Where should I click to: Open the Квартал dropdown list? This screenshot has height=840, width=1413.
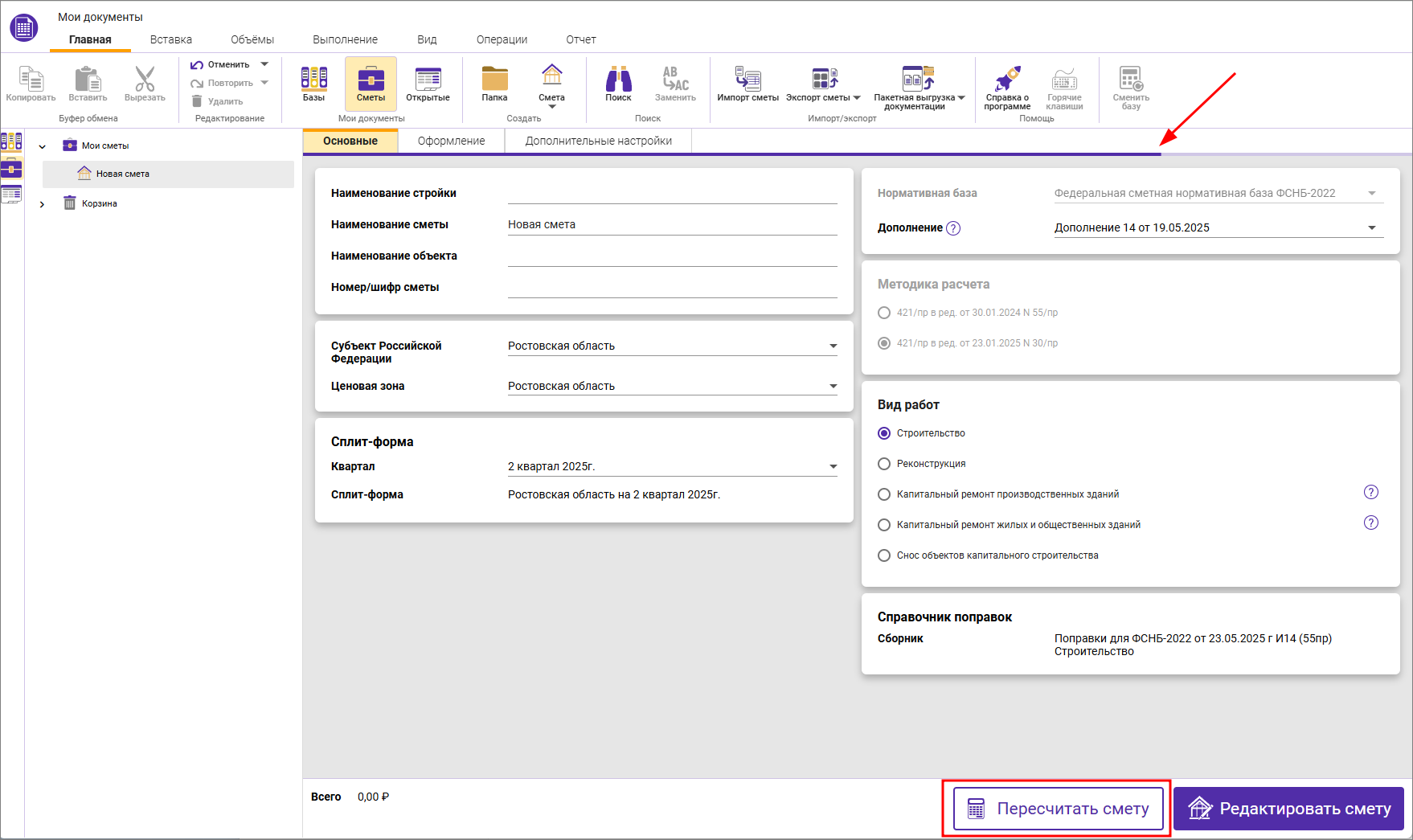[x=833, y=467]
